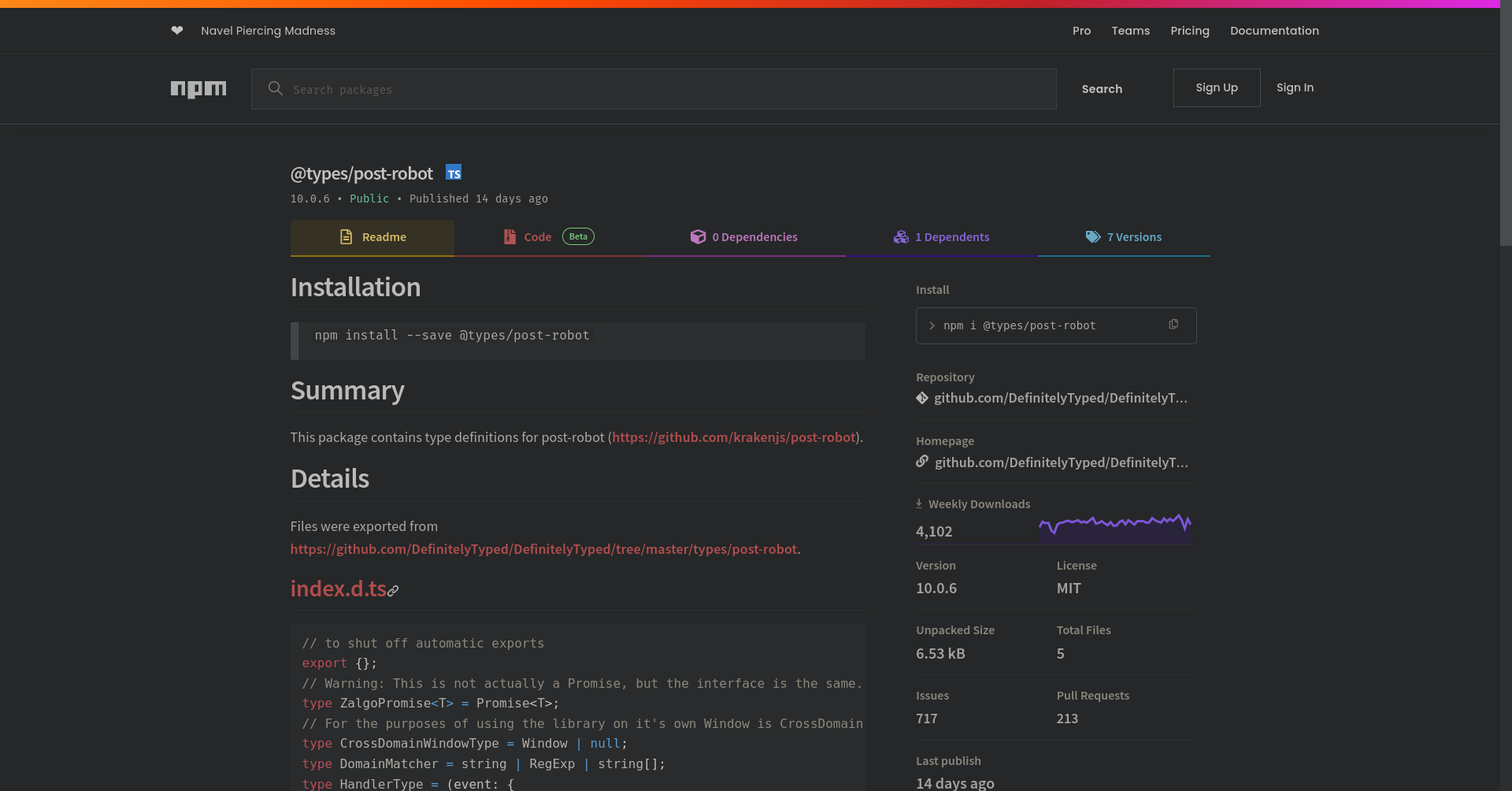Screen dimensions: 1512x791
Task: Click the weekly downloads sparkline chart
Action: tap(1114, 527)
